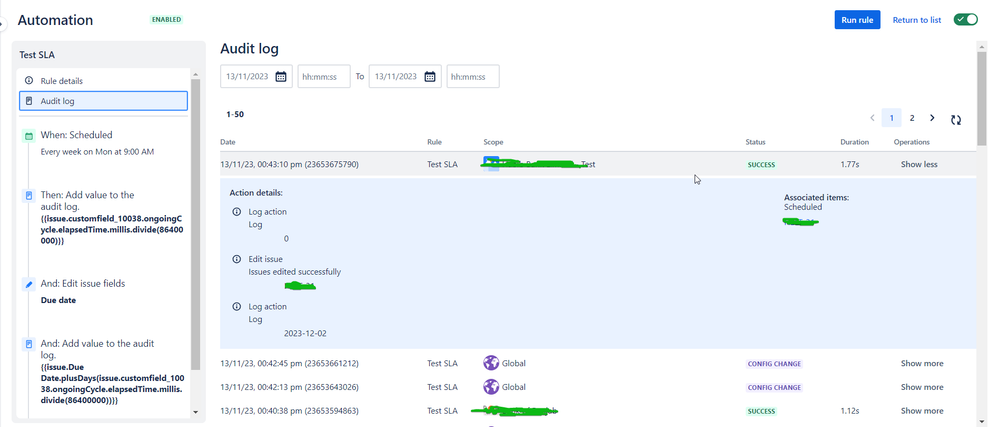Viewport: 999px width, 427px height.
Task: Show more for entry 23653643026
Action: click(922, 387)
